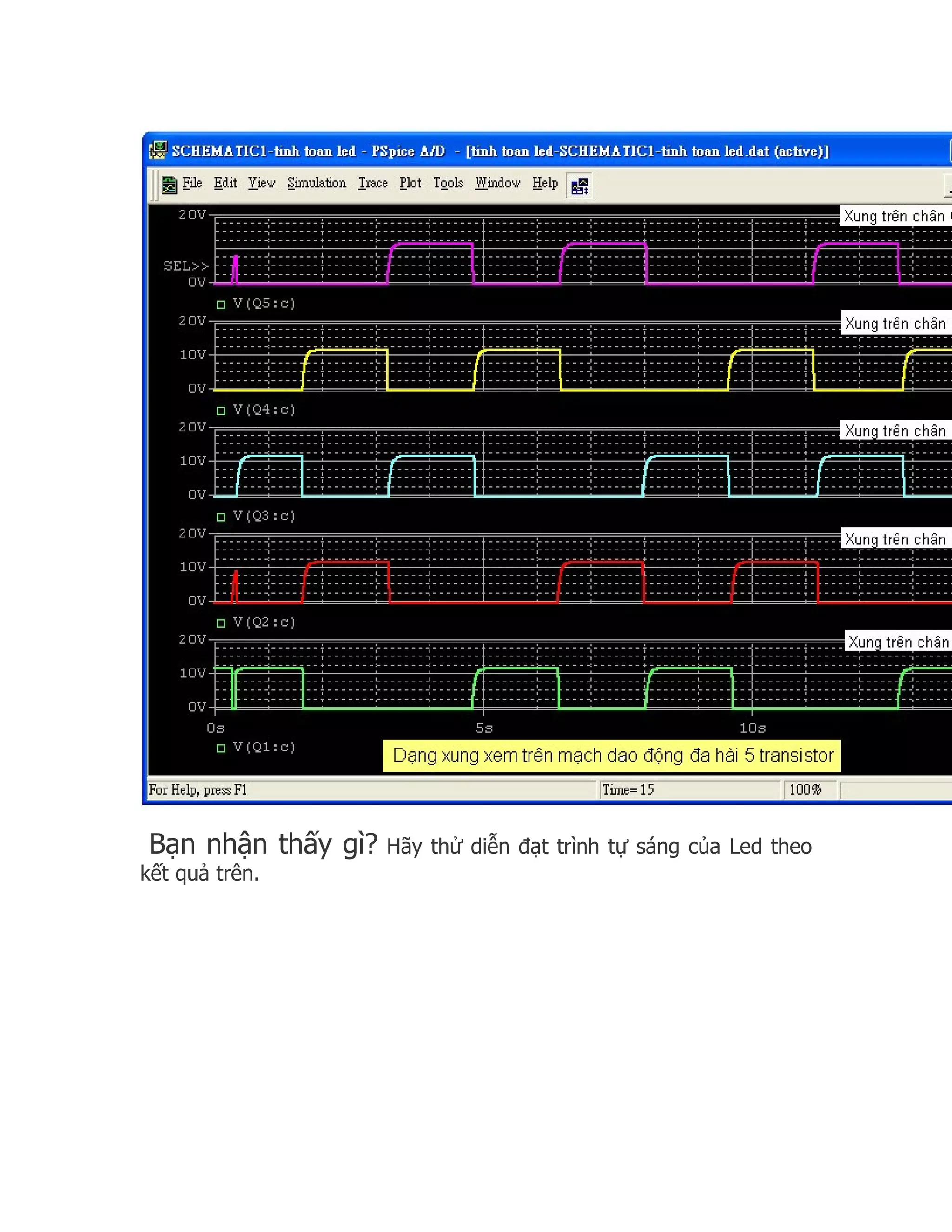
Task: Click the V(Q1:c) trace legend square marker
Action: (221, 748)
